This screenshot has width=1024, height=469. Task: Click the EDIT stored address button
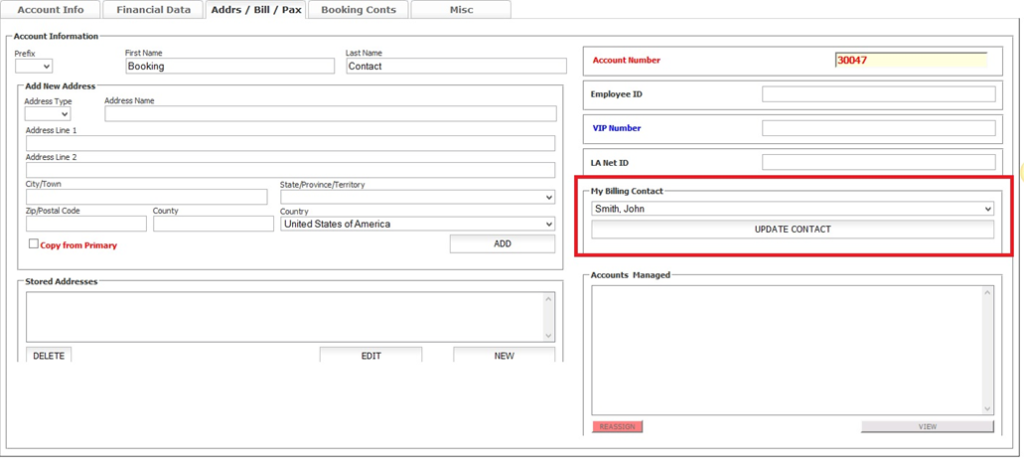tap(370, 356)
